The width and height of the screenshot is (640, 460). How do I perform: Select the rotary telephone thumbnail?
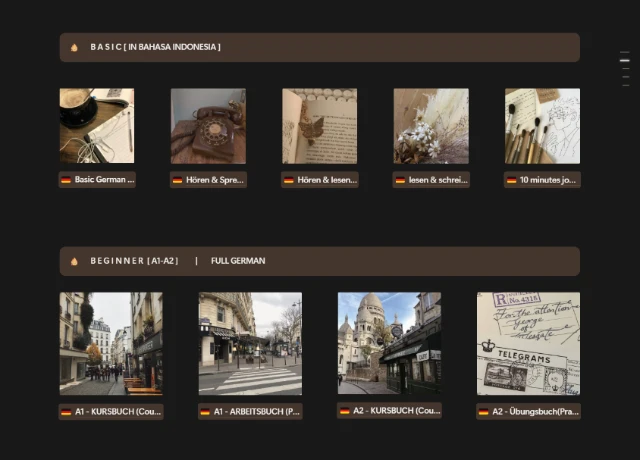click(x=208, y=126)
